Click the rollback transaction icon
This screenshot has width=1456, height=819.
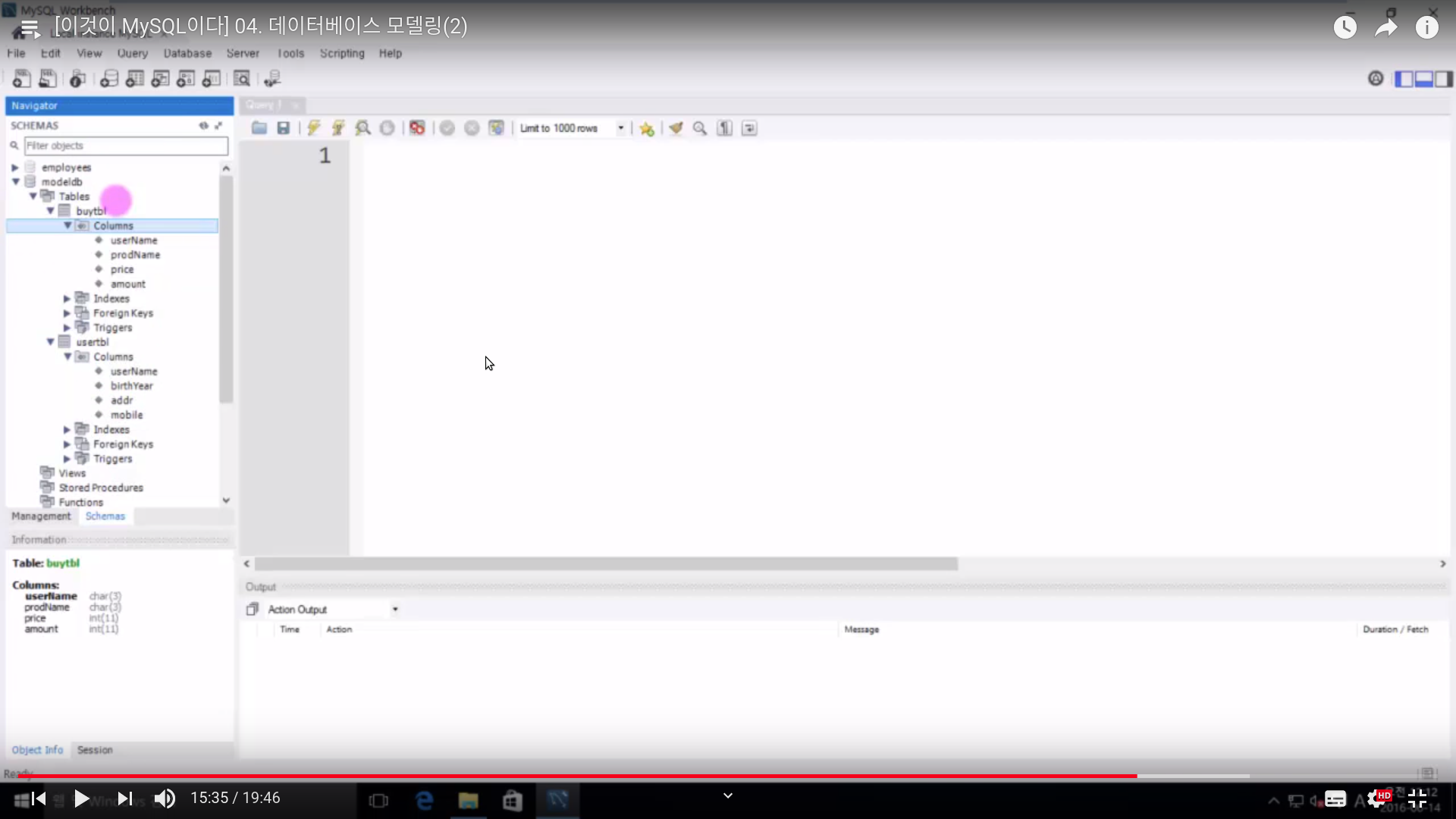pos(472,128)
